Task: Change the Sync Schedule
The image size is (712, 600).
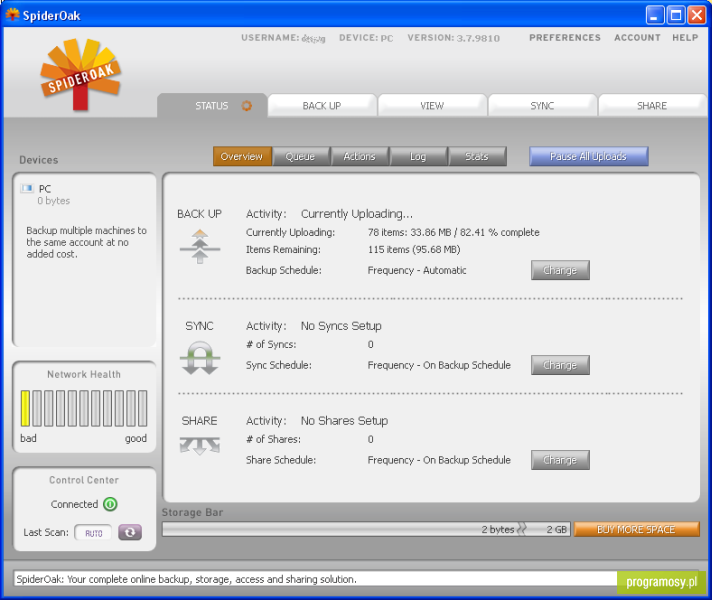Action: [560, 365]
